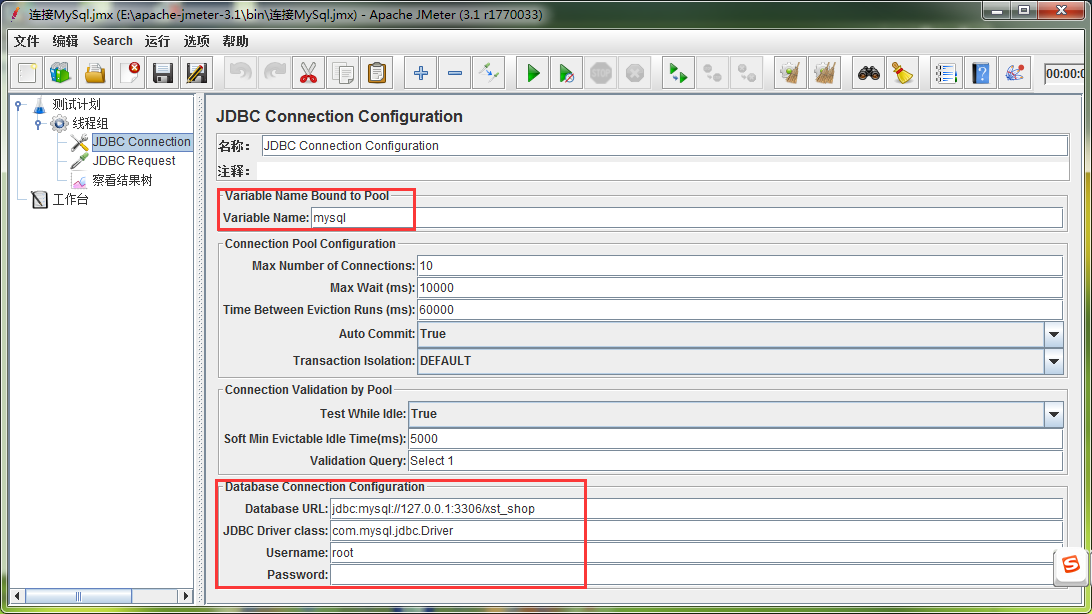Start the test with no pauses
Image resolution: width=1092 pixels, height=614 pixels.
[x=567, y=73]
